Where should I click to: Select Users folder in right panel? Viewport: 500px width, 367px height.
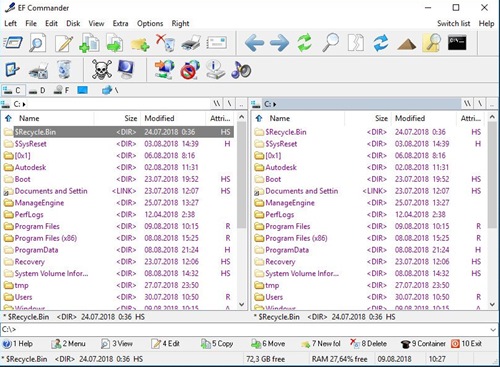point(369,297)
